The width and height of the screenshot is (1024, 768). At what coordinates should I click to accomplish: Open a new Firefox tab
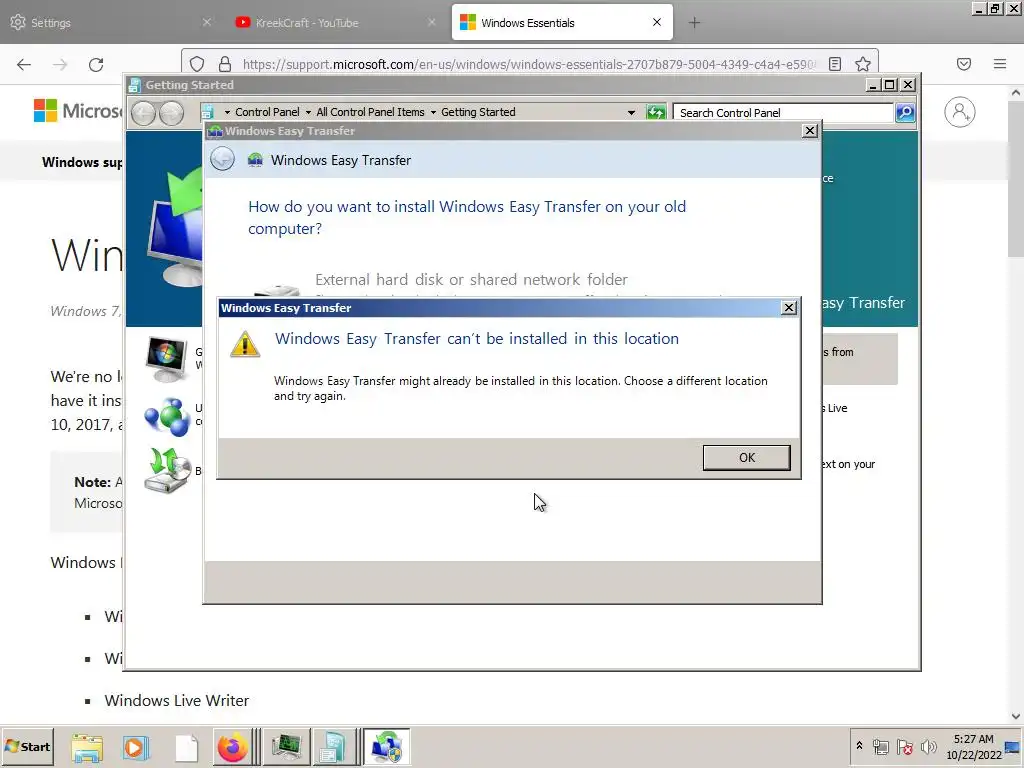pyautogui.click(x=694, y=23)
